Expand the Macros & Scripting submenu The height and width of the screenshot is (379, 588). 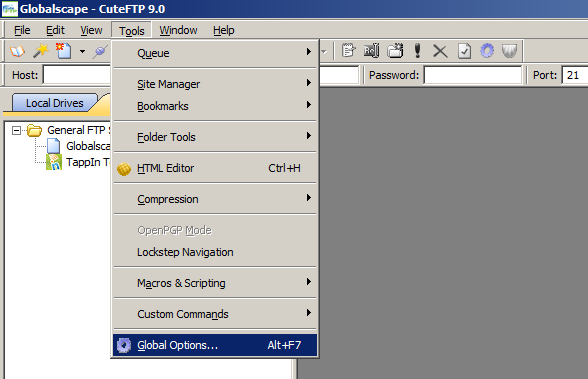click(215, 283)
